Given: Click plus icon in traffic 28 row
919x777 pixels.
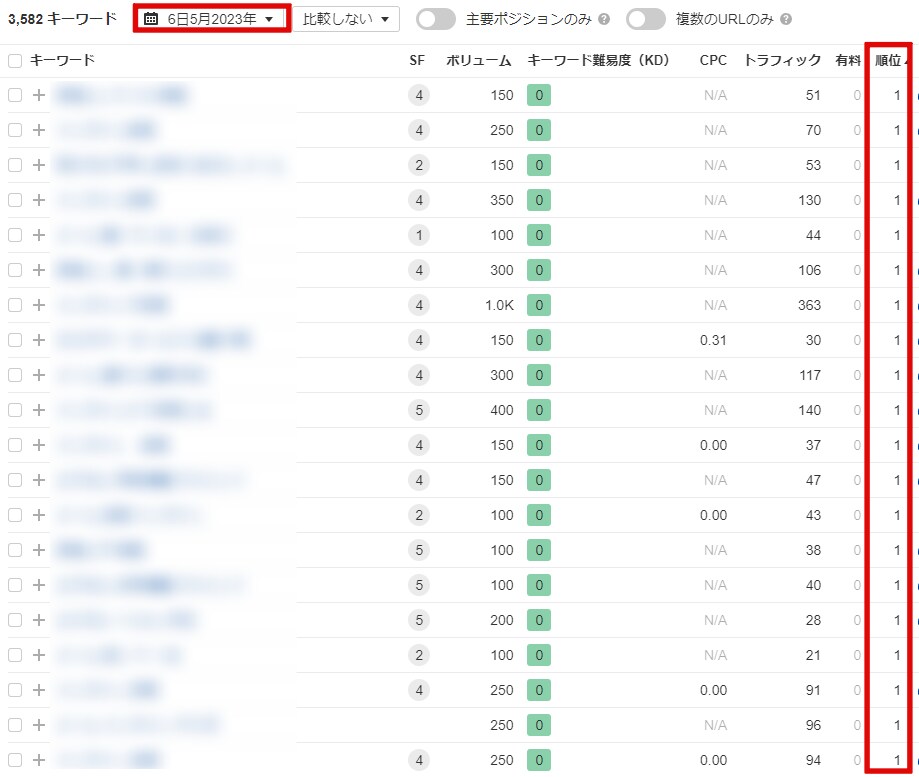Looking at the screenshot, I should tap(39, 620).
